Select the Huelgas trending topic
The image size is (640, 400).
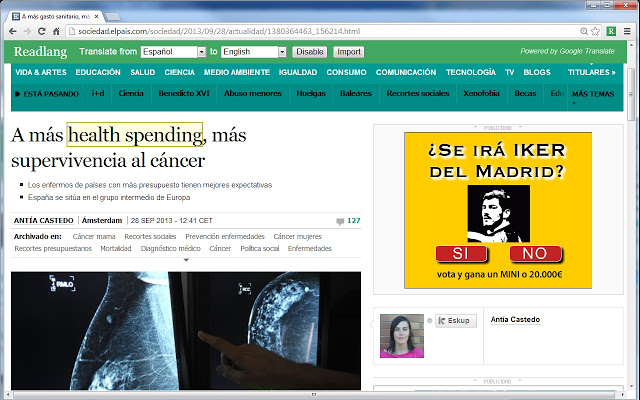pyautogui.click(x=311, y=93)
